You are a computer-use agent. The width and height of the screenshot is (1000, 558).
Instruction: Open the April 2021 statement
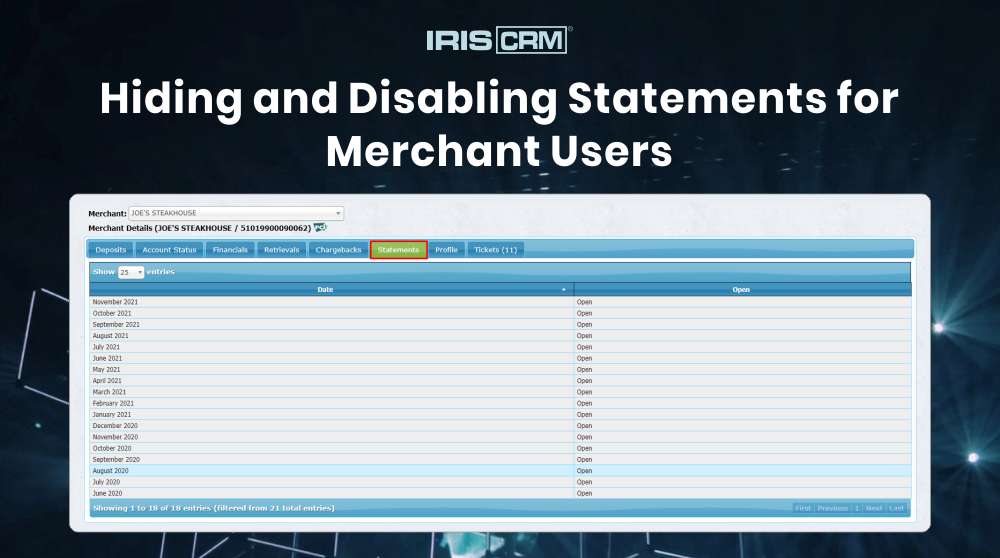[584, 381]
